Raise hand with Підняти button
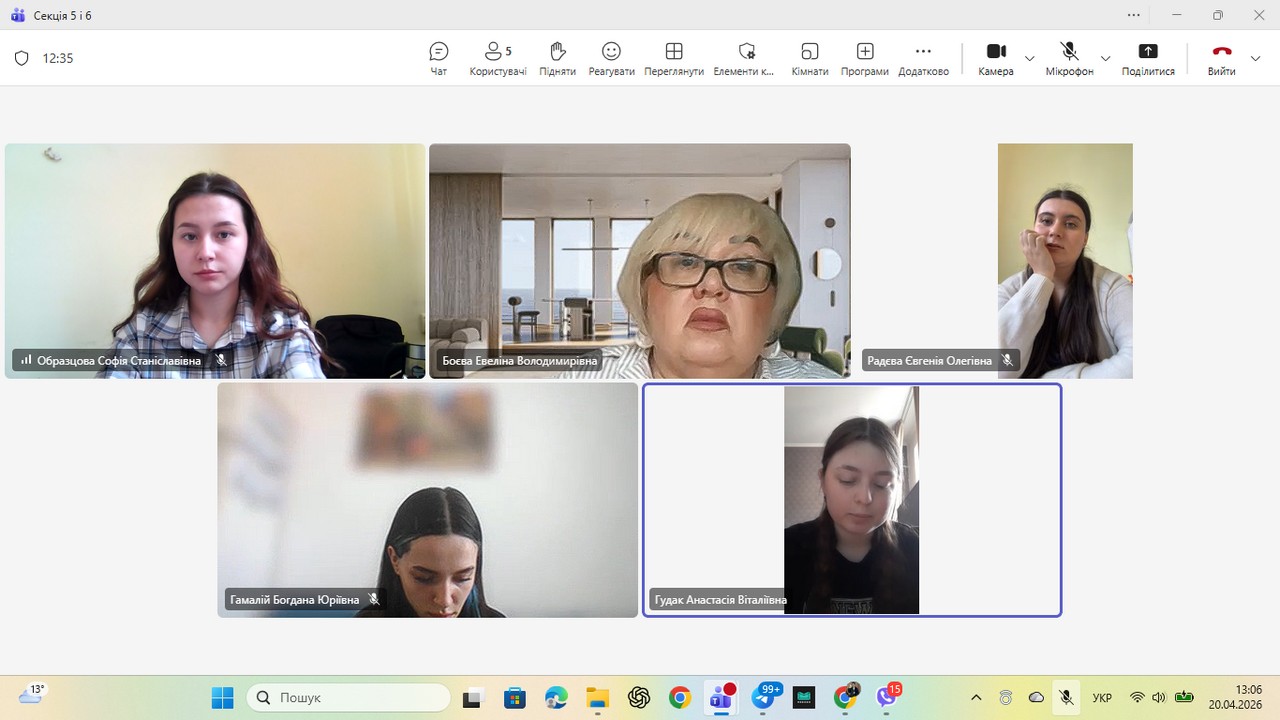Image resolution: width=1280 pixels, height=720 pixels. pyautogui.click(x=557, y=58)
